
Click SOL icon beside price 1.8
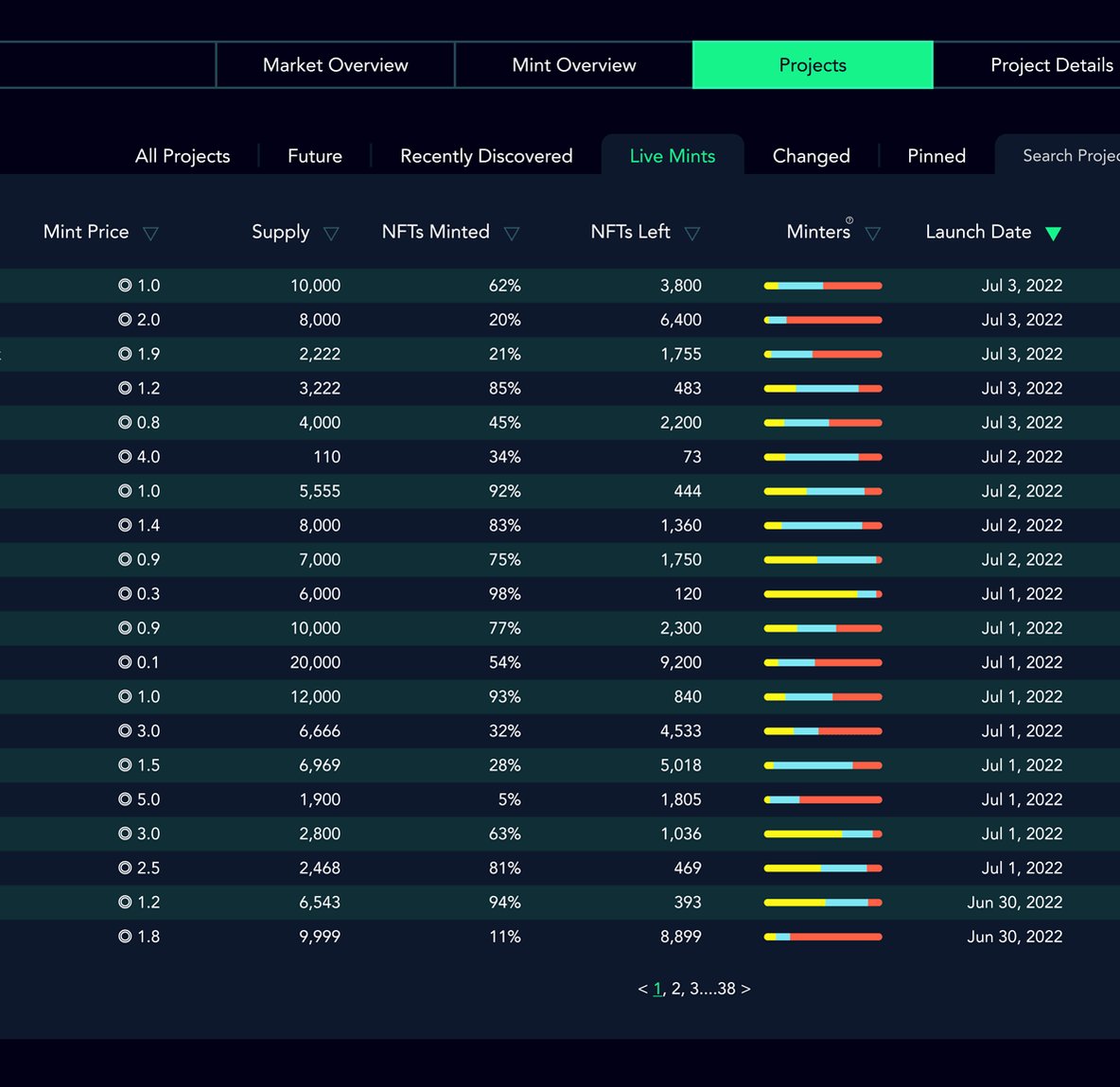coord(125,937)
